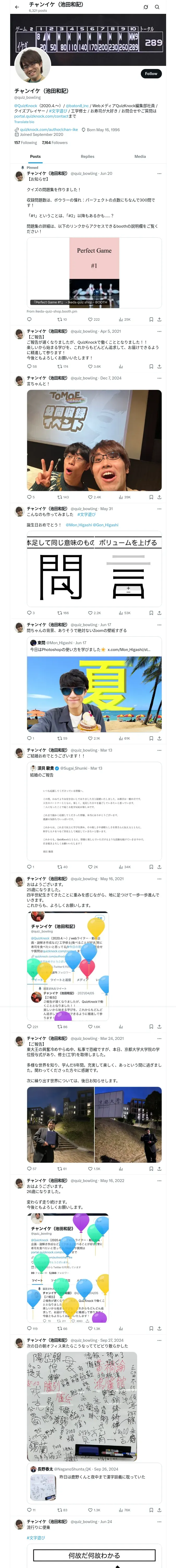View the 7,164 Followers list
Viewport: 176px width, 1568px height.
54,142
